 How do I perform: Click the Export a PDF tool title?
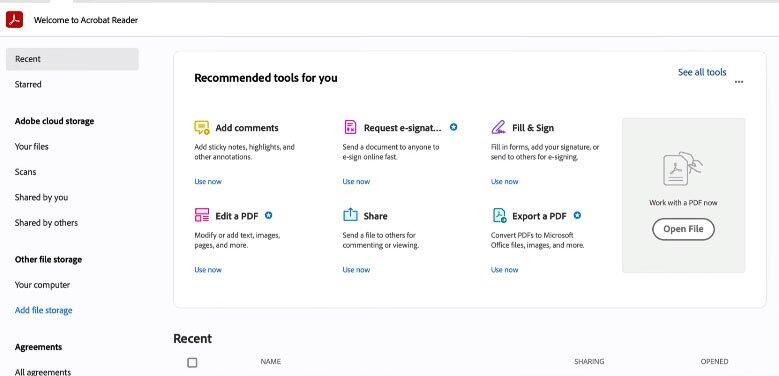540,216
